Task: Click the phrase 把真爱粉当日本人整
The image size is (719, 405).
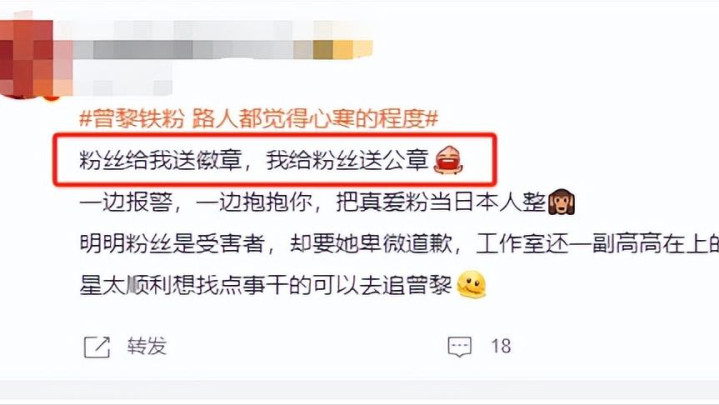Action: 441,202
